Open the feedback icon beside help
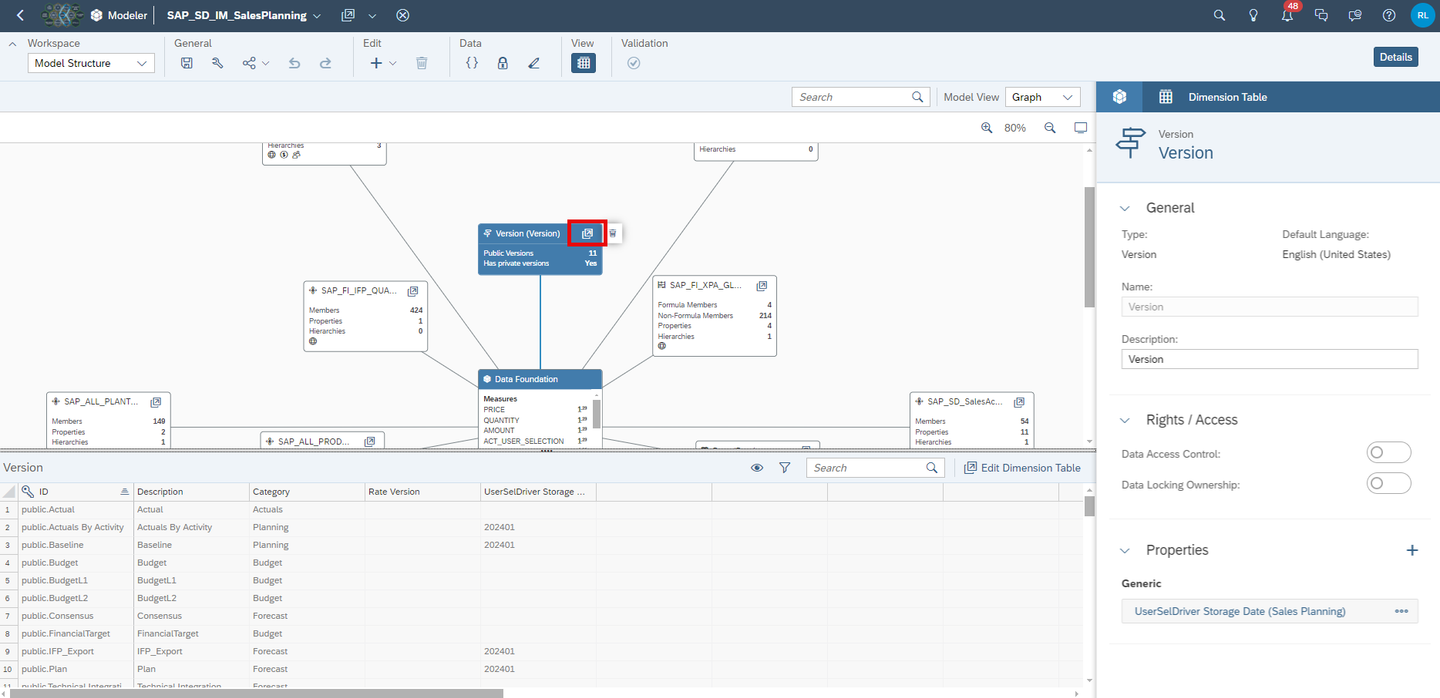This screenshot has width=1440, height=698. point(1355,15)
